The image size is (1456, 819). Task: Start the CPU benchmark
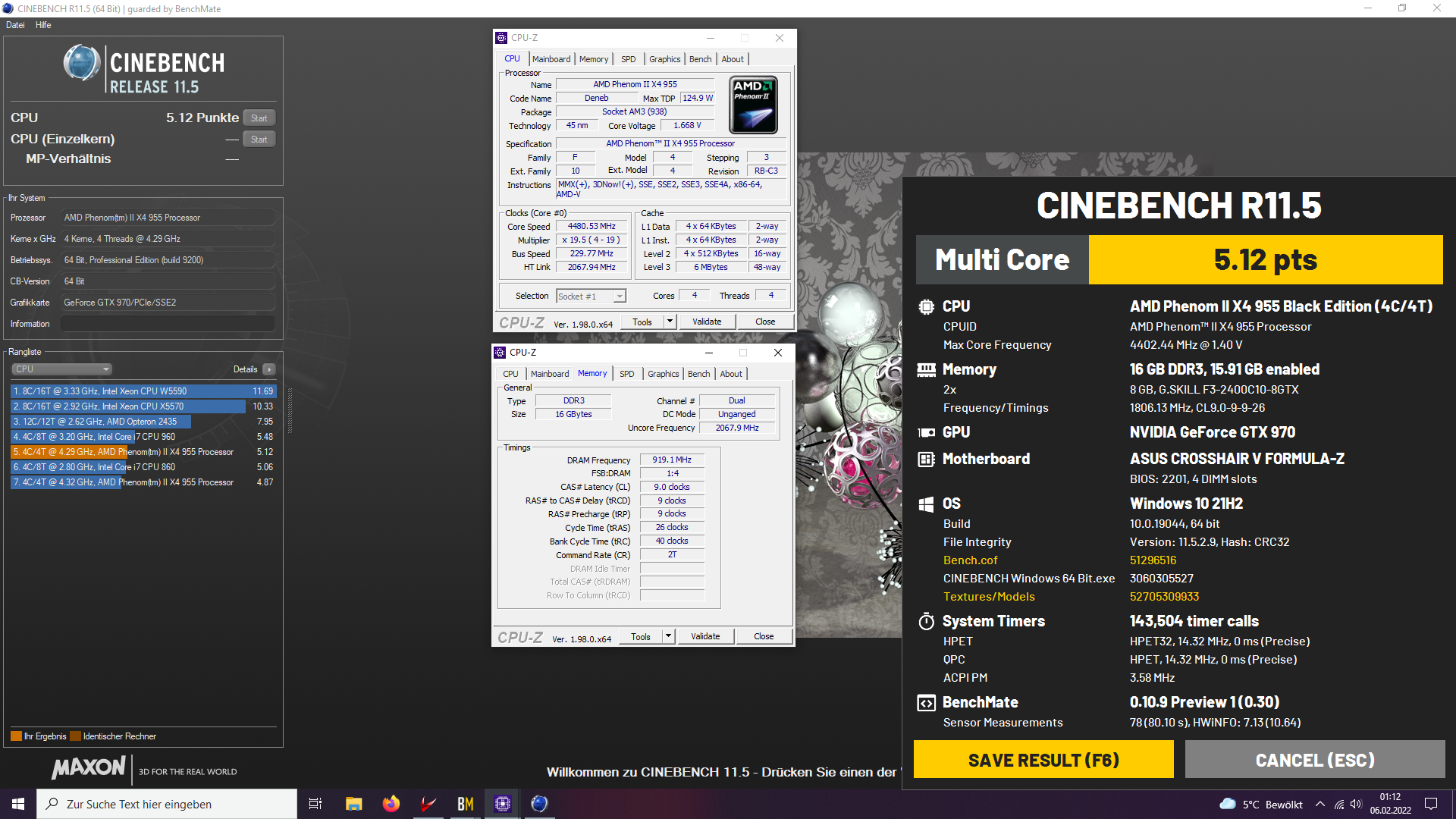coord(259,118)
